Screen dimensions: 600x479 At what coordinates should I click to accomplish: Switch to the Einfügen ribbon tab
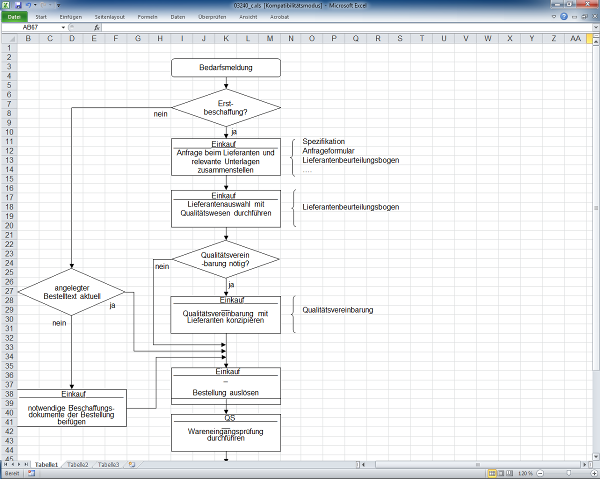(x=71, y=17)
